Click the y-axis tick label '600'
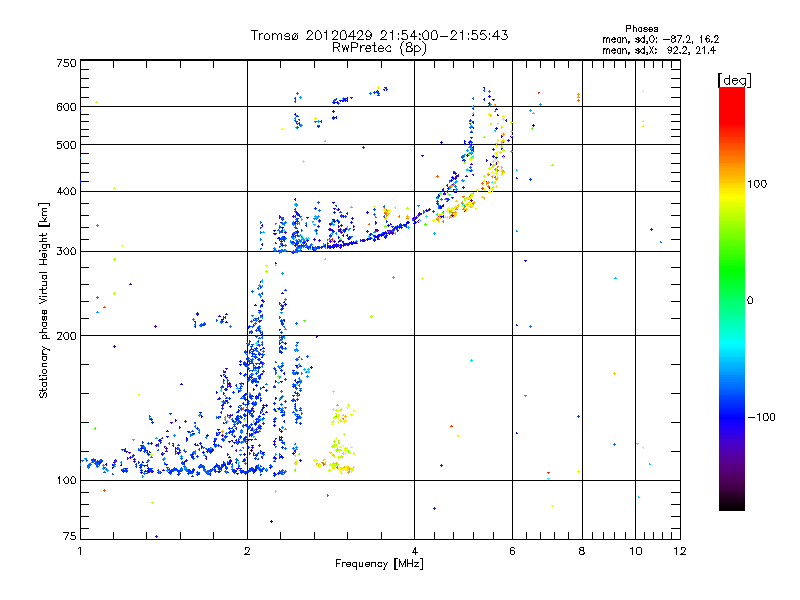800x600 pixels. pyautogui.click(x=67, y=107)
